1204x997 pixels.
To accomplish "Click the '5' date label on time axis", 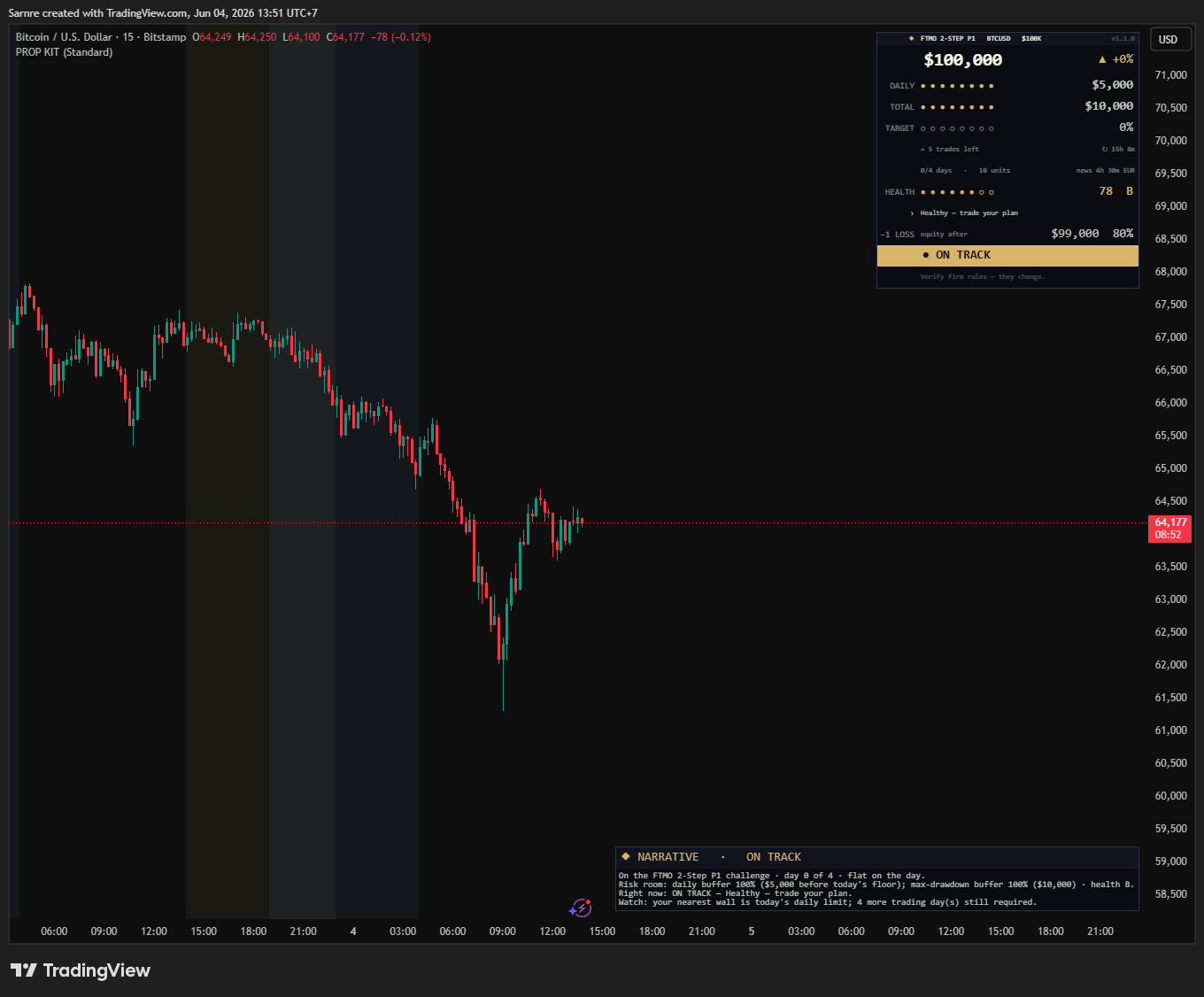I will (752, 931).
